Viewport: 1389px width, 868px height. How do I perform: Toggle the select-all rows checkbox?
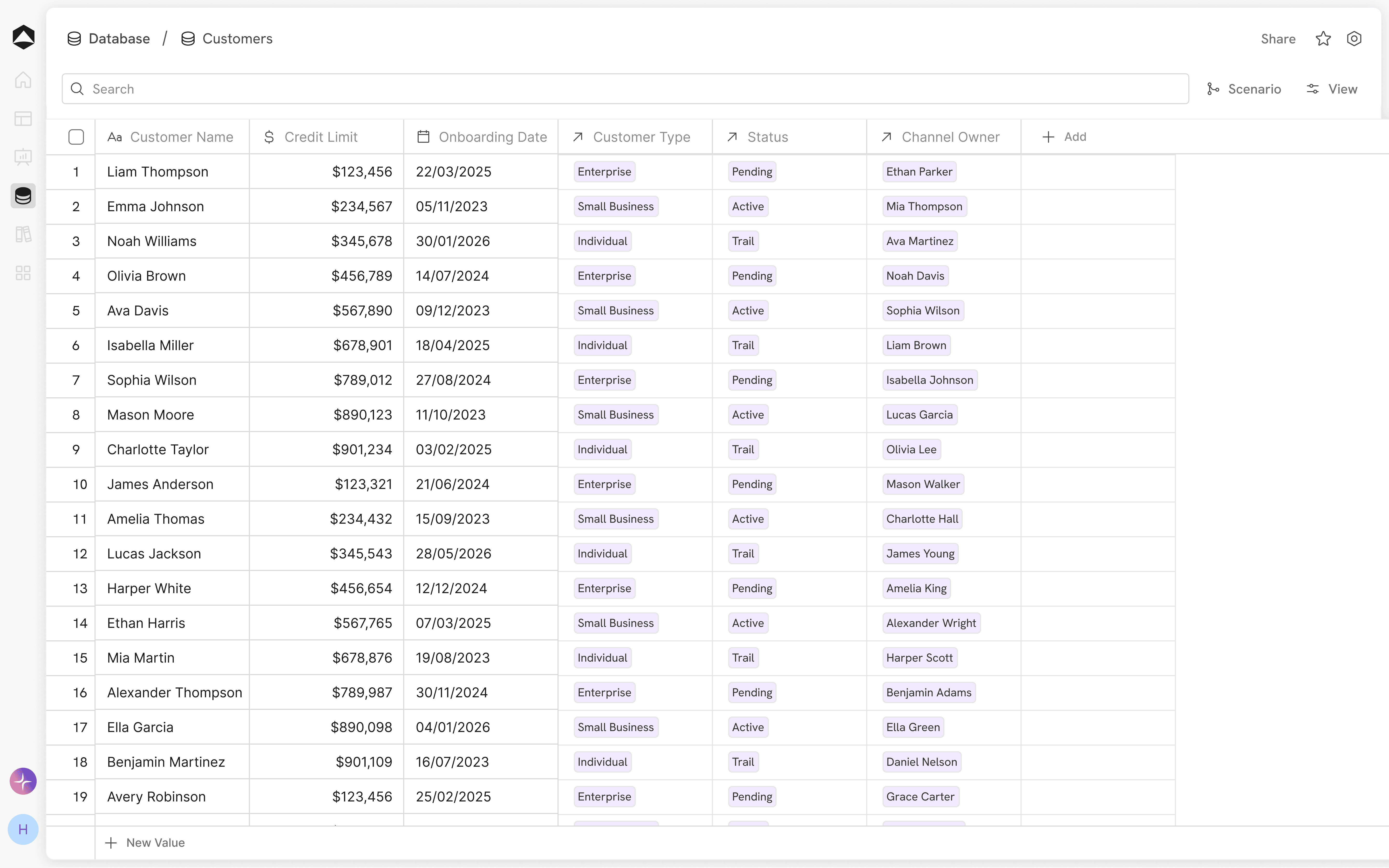pyautogui.click(x=76, y=137)
